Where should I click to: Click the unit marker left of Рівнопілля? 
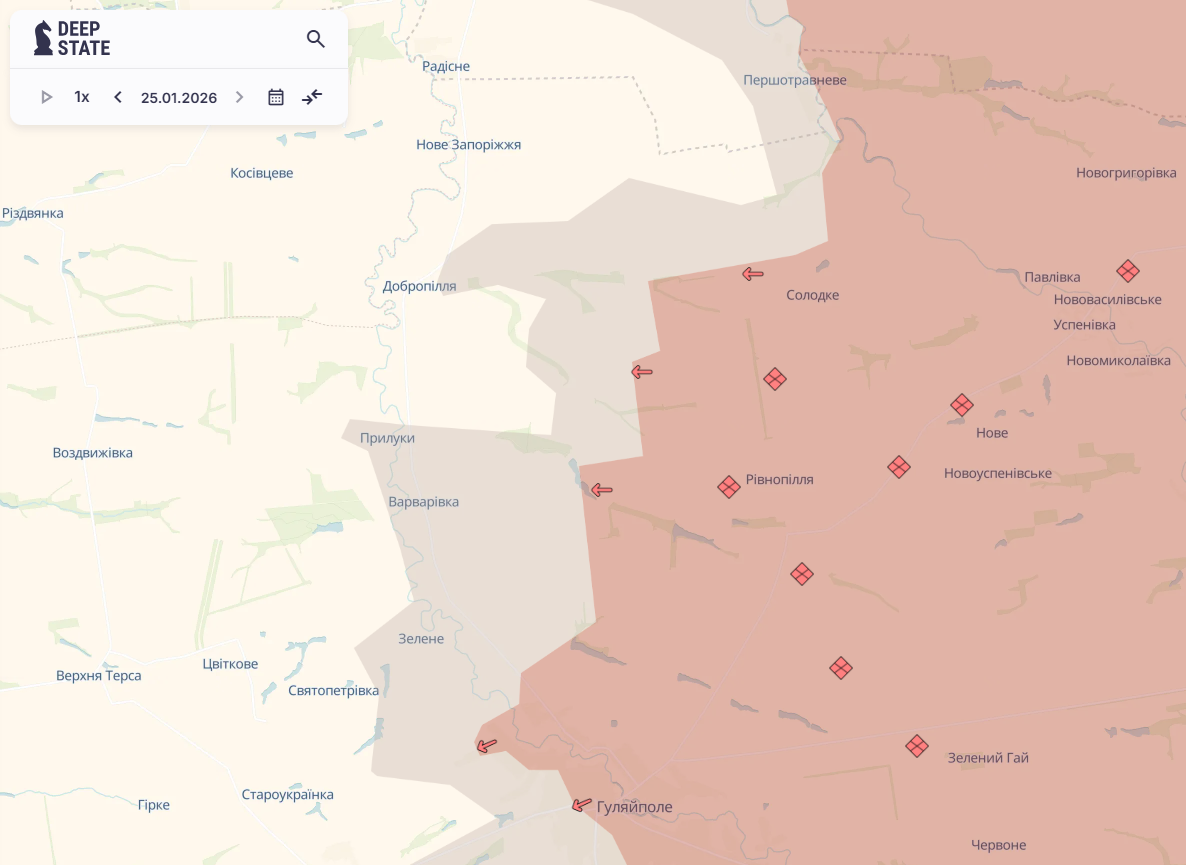[x=728, y=487]
